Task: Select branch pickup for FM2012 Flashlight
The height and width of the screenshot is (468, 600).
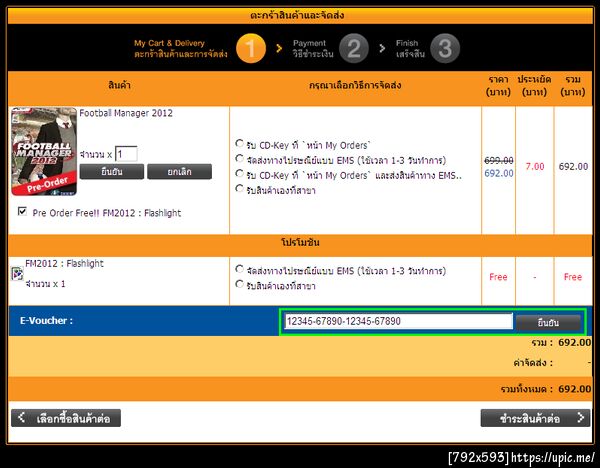Action: coord(240,284)
